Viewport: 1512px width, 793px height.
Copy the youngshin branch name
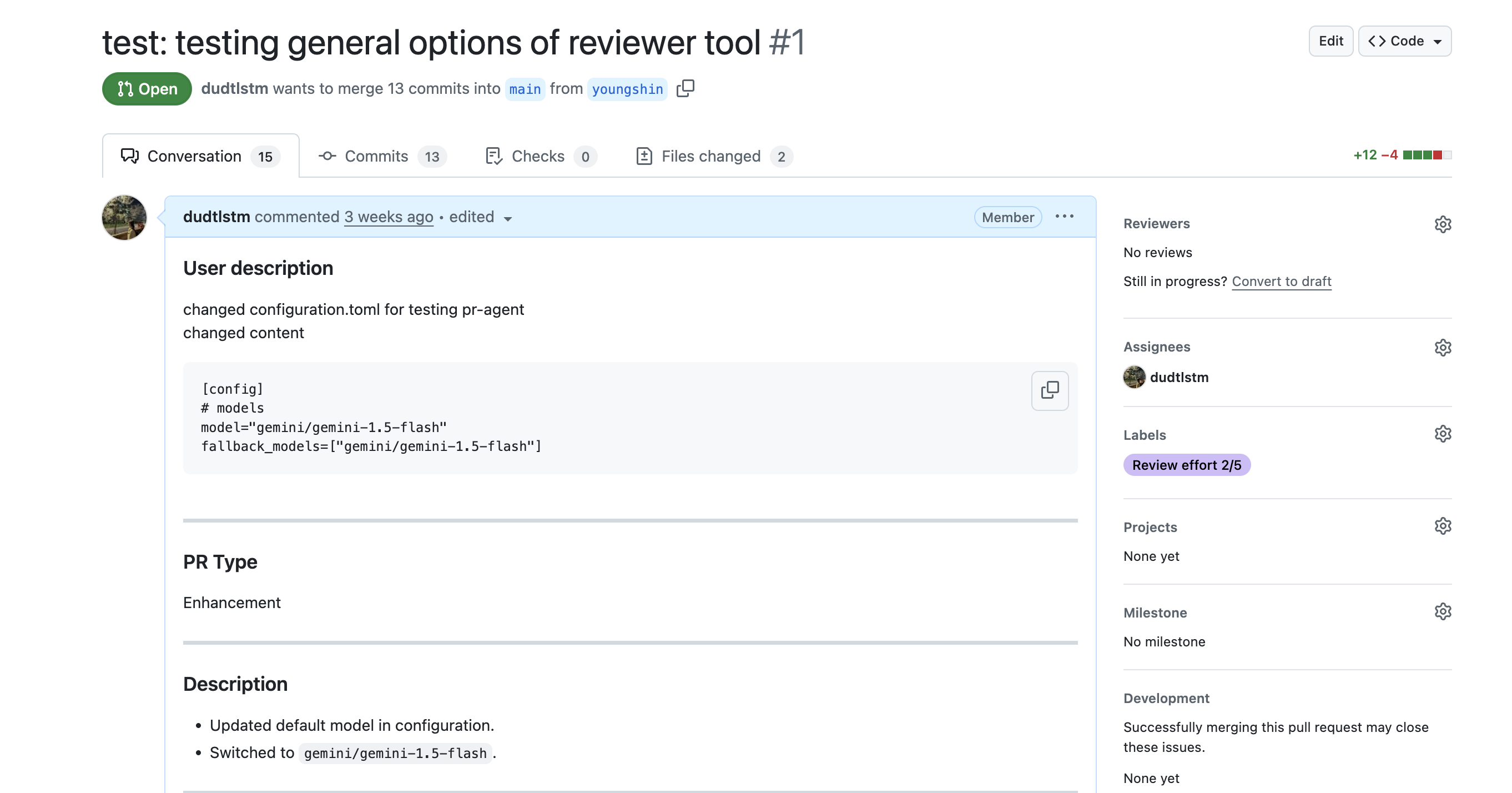coord(685,89)
